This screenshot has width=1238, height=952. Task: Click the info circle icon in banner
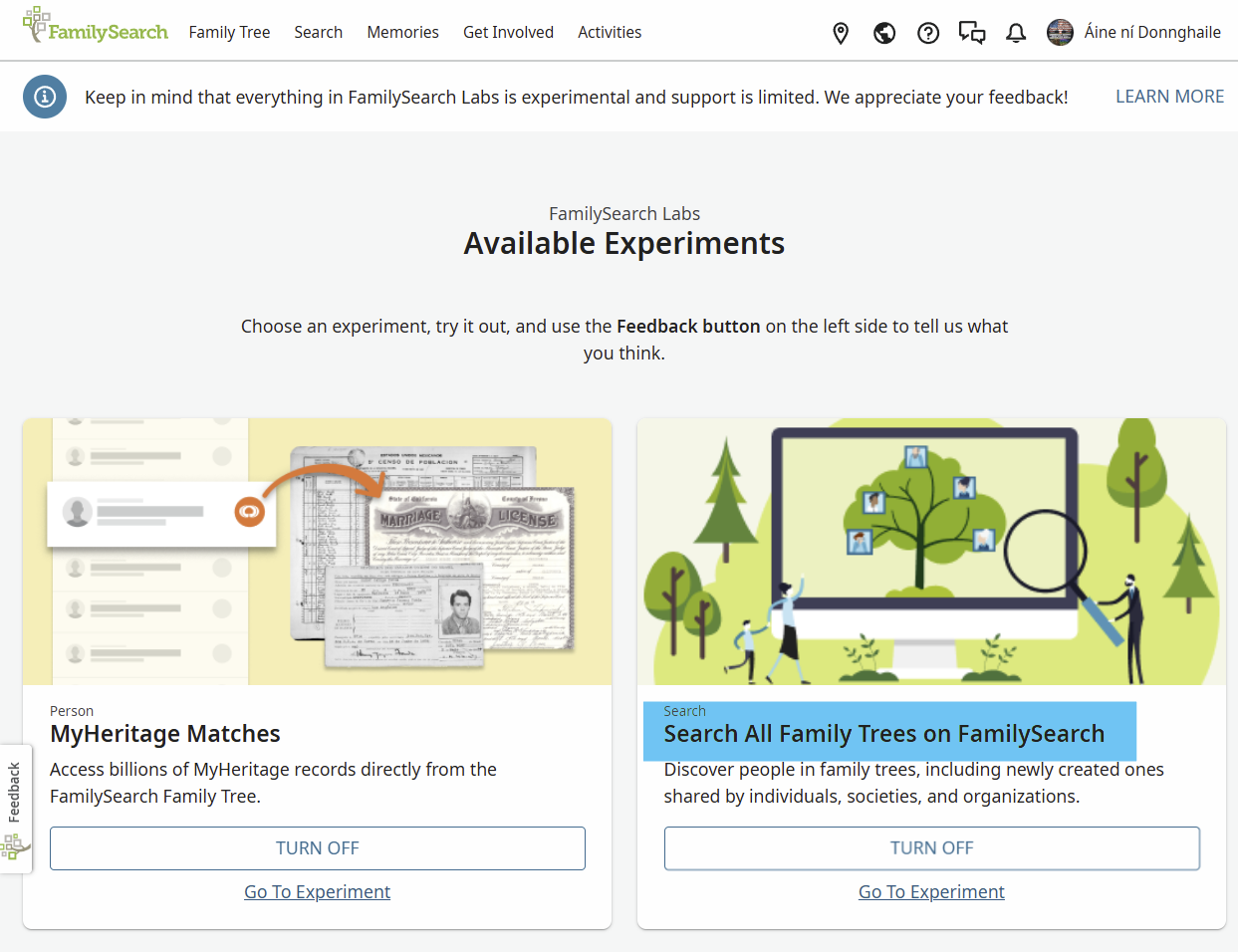pos(45,97)
